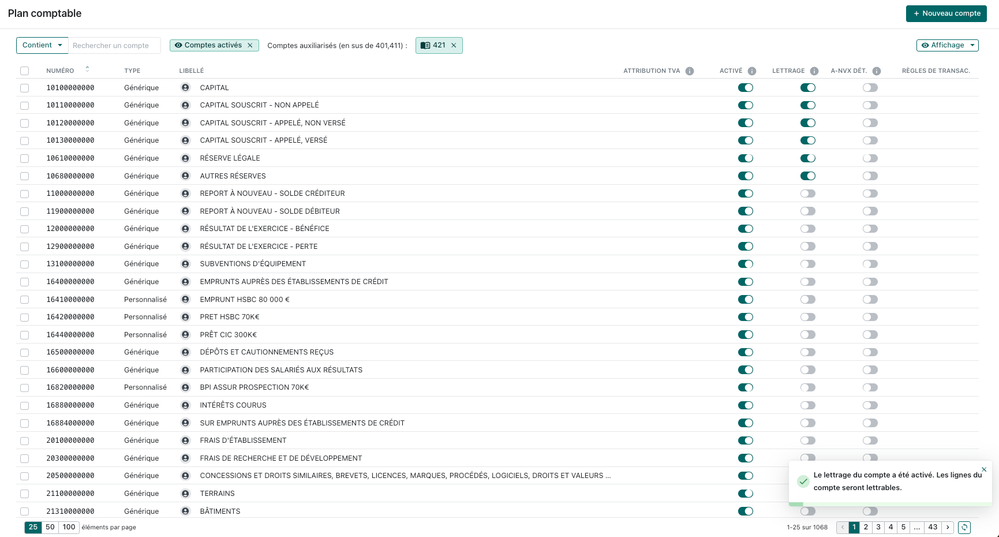The image size is (999, 537).
Task: Expand the Affichage dropdown
Action: point(946,45)
